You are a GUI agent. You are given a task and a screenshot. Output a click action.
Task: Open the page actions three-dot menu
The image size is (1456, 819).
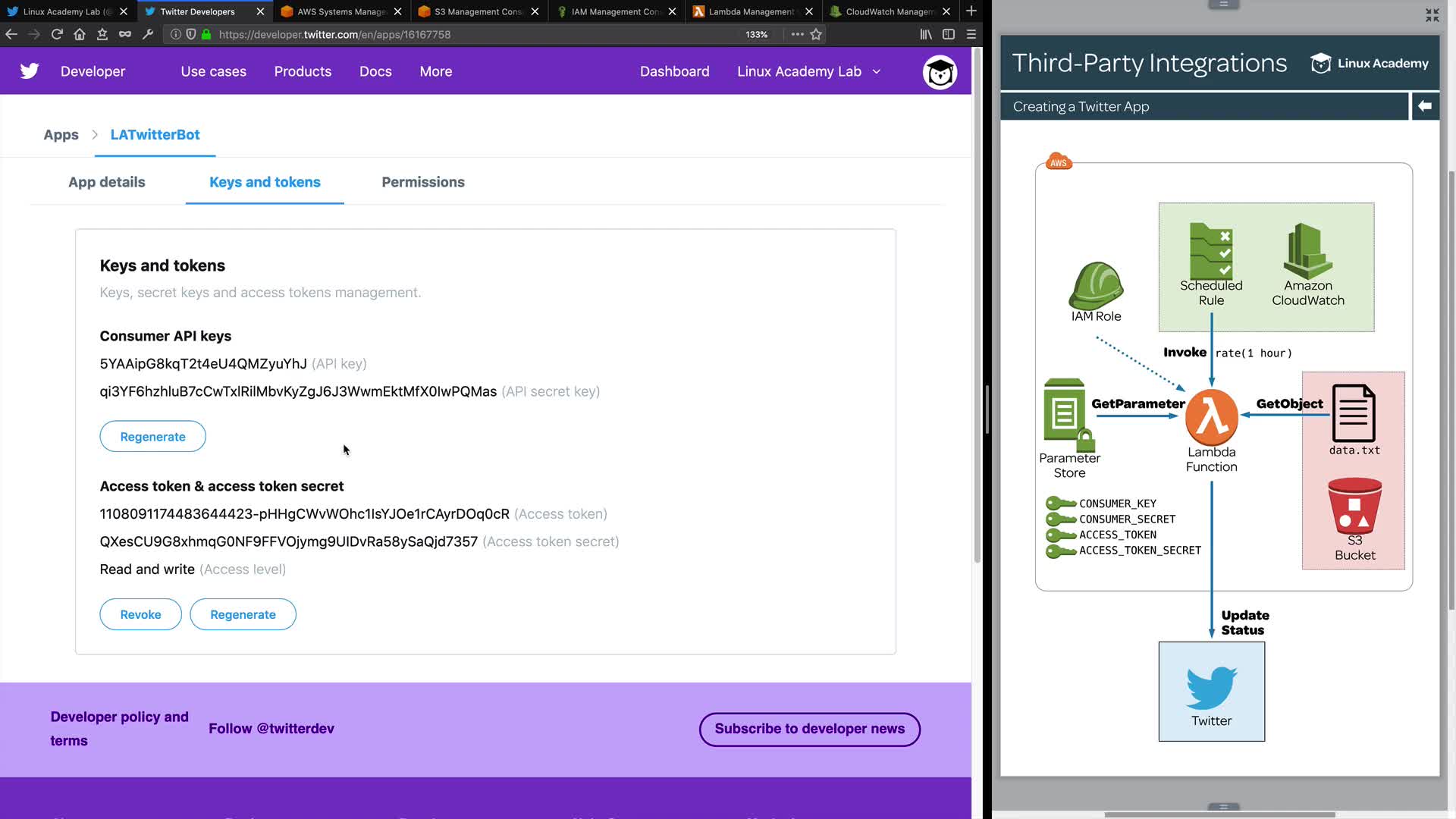point(797,34)
